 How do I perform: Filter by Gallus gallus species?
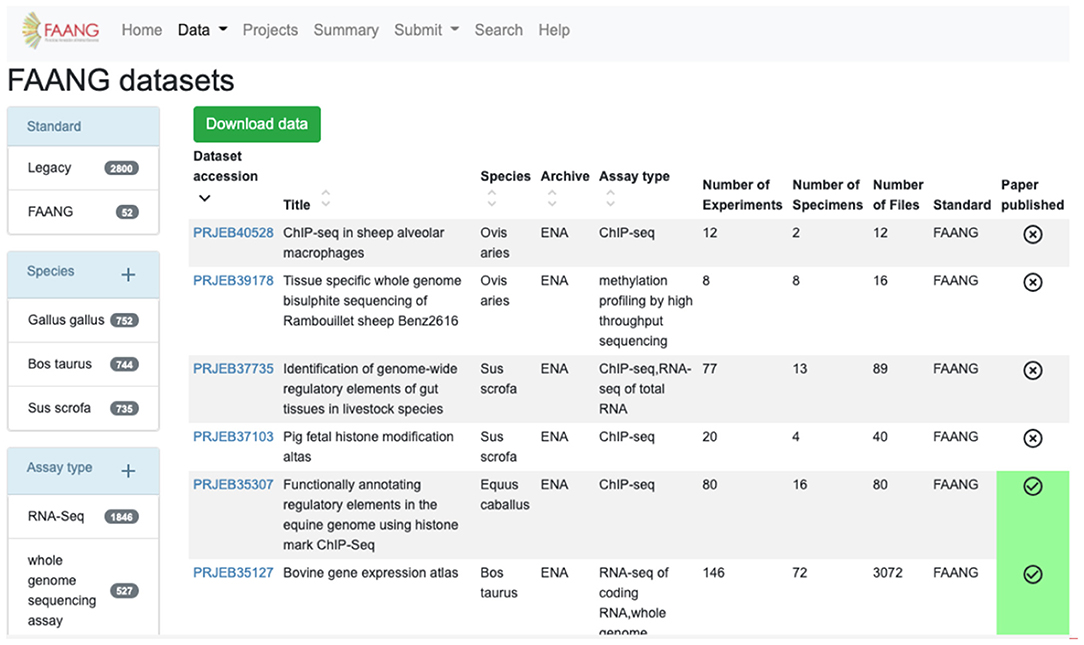(83, 320)
